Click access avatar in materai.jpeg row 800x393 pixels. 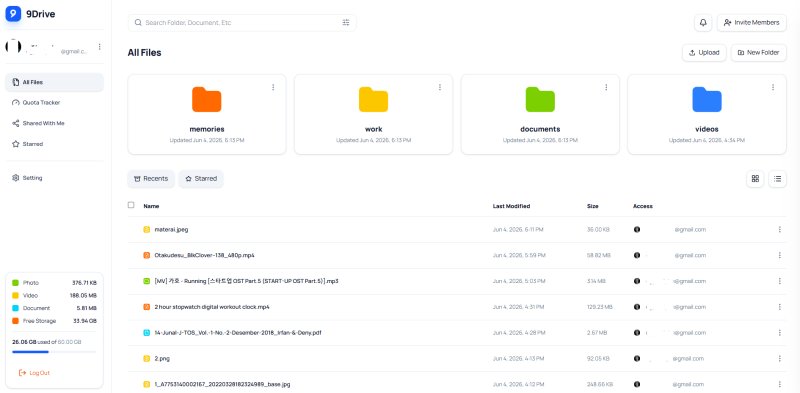click(x=637, y=230)
